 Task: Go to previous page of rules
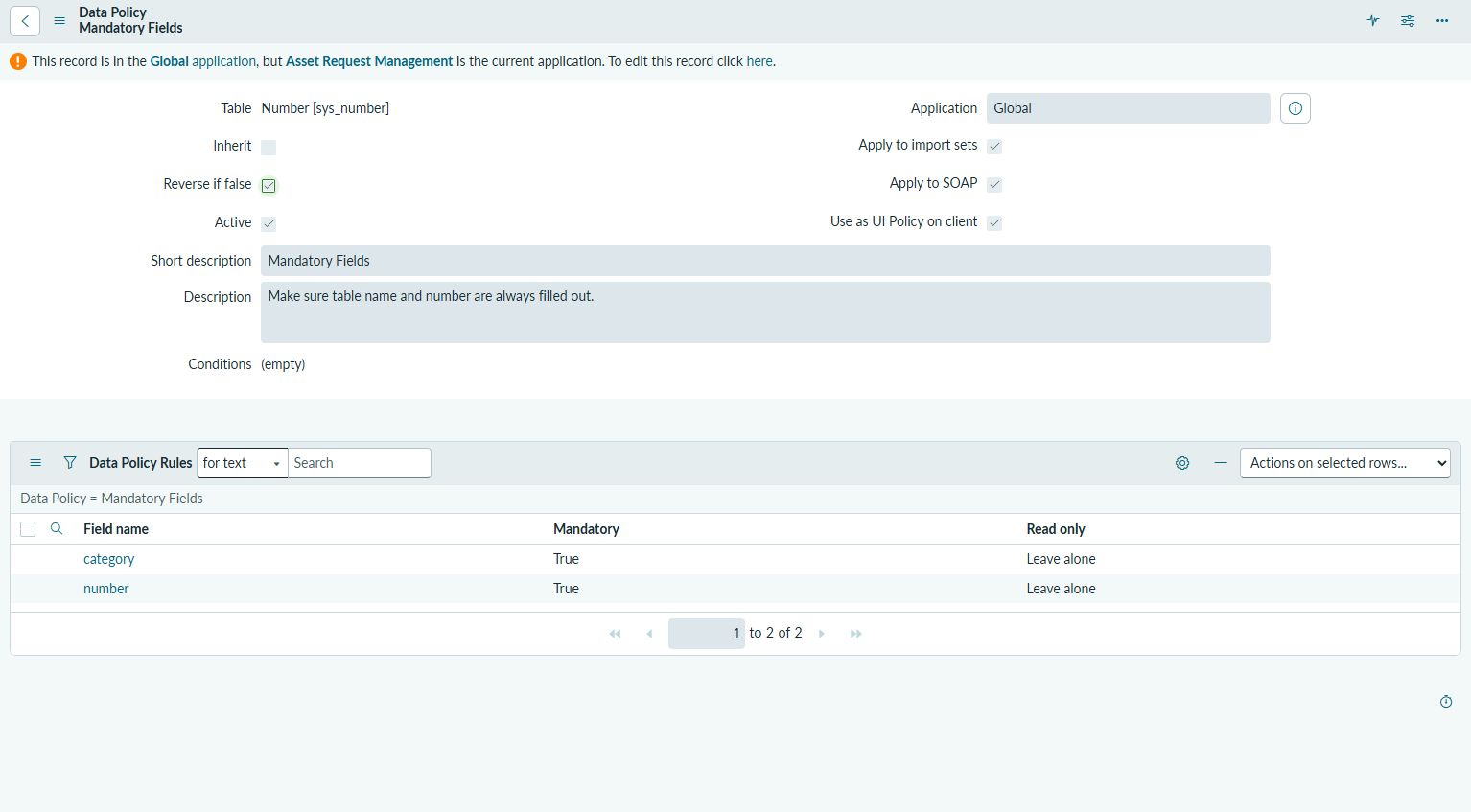tap(649, 634)
